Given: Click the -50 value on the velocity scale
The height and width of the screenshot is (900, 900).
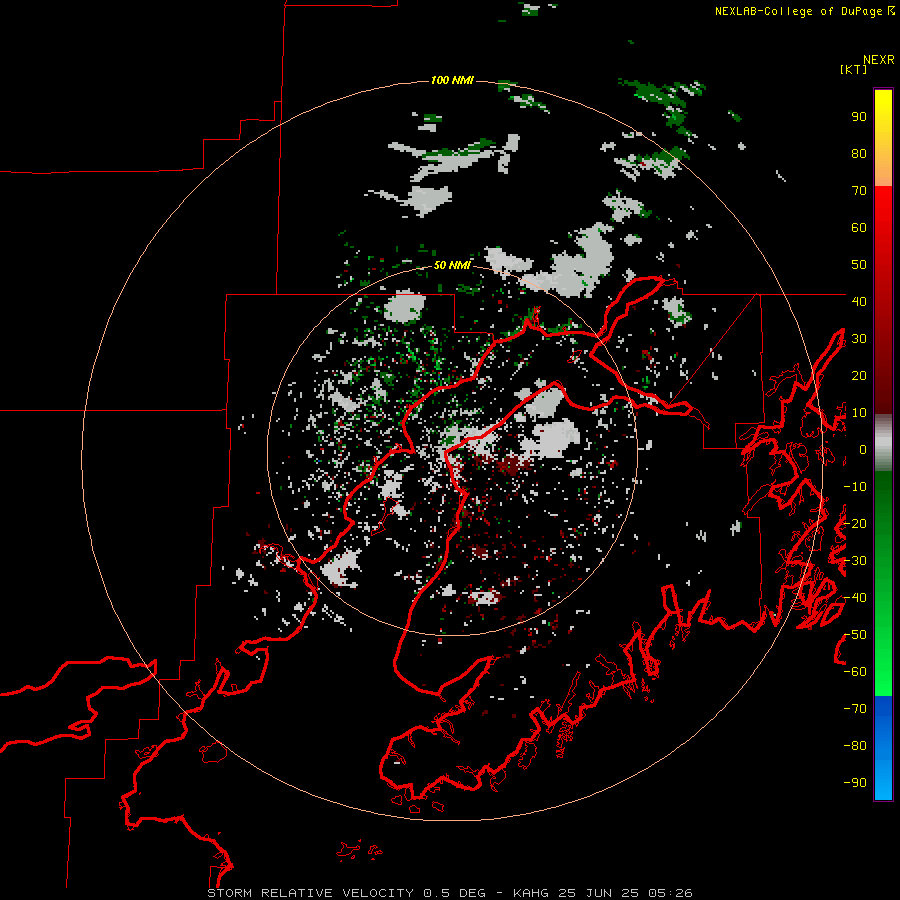Looking at the screenshot, I should [855, 635].
